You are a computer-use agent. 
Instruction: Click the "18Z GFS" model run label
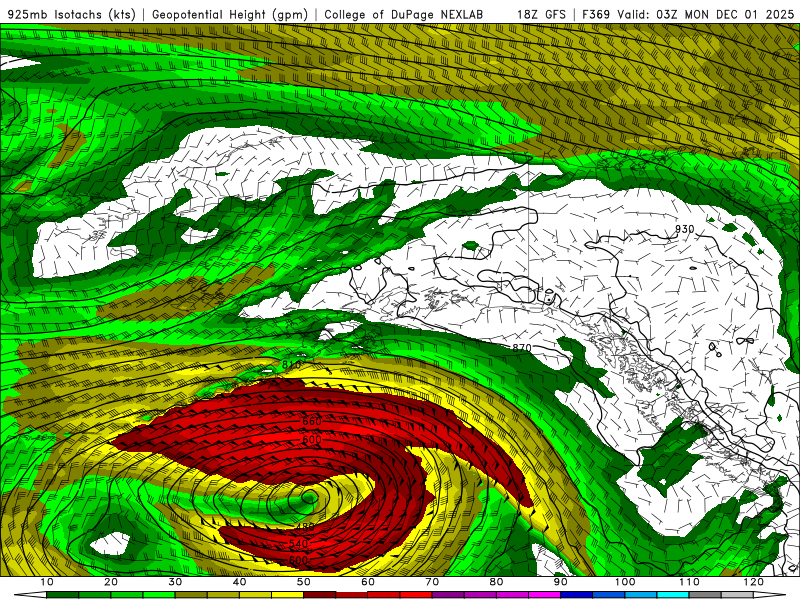click(541, 14)
